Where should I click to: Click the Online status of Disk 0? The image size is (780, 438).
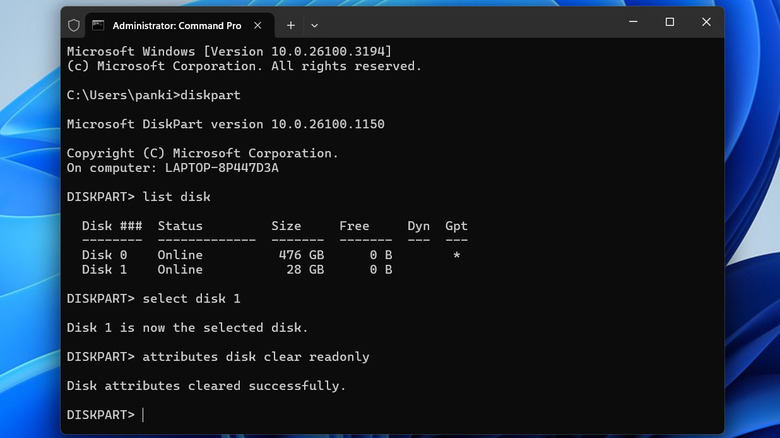180,255
